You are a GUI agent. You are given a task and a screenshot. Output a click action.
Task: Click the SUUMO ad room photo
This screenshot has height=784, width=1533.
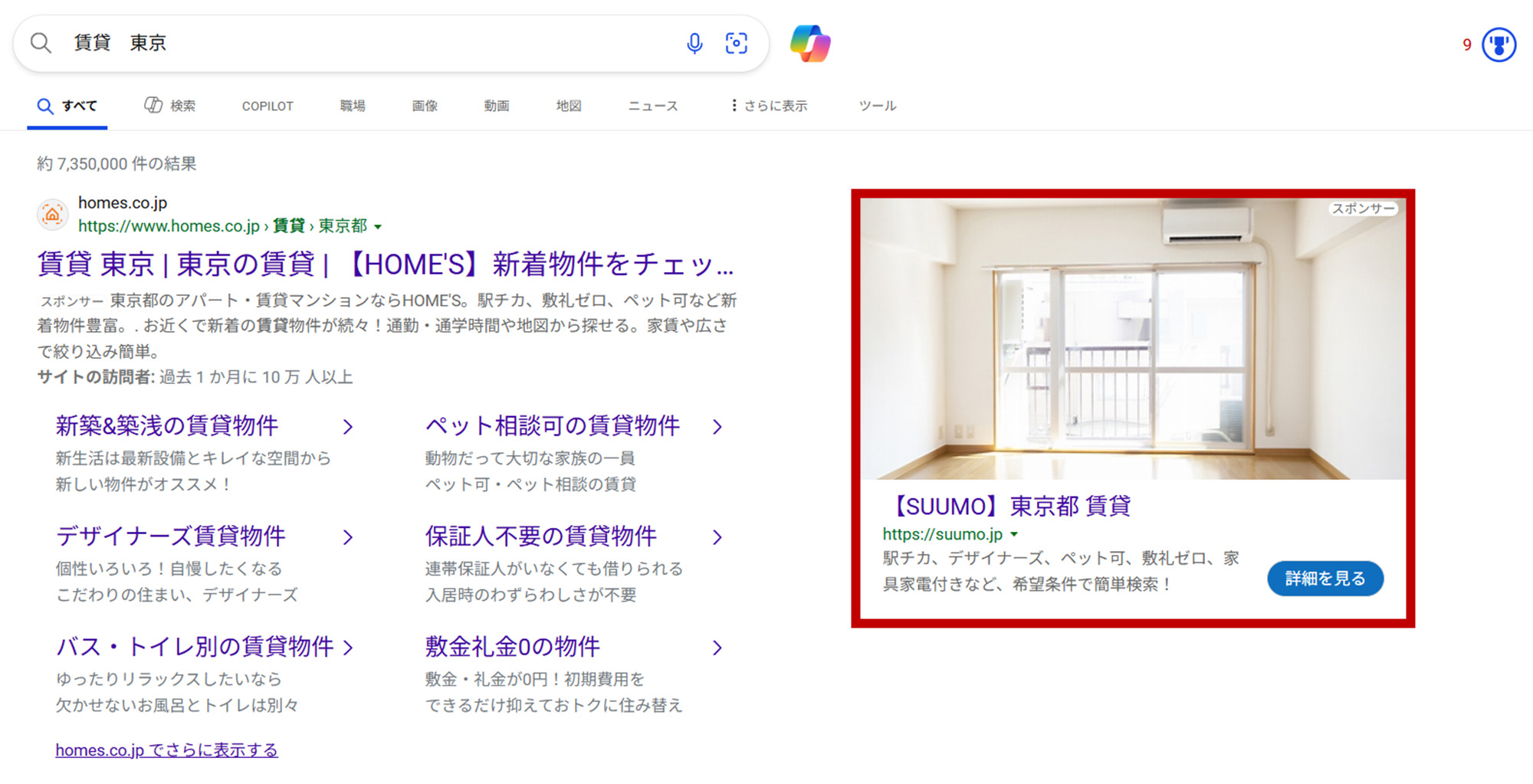(x=1133, y=340)
